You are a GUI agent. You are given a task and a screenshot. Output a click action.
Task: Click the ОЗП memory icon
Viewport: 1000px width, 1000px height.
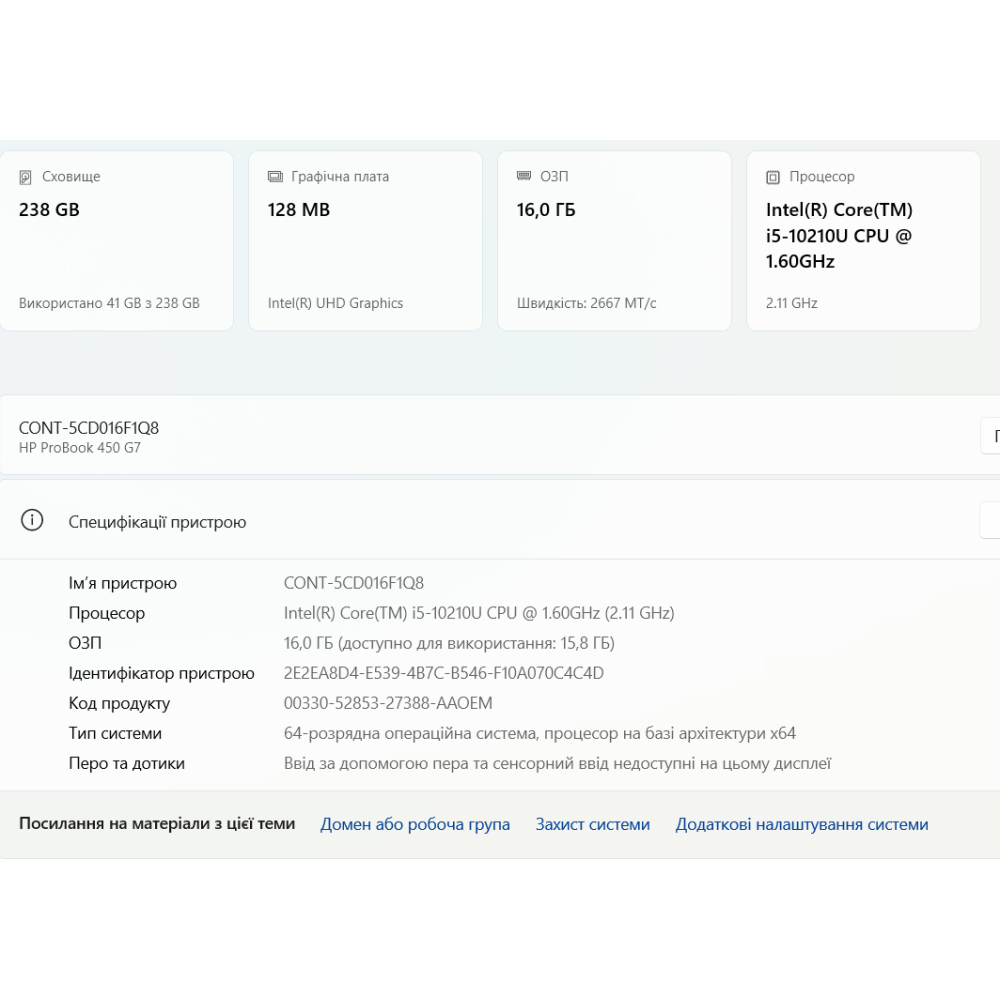point(524,176)
